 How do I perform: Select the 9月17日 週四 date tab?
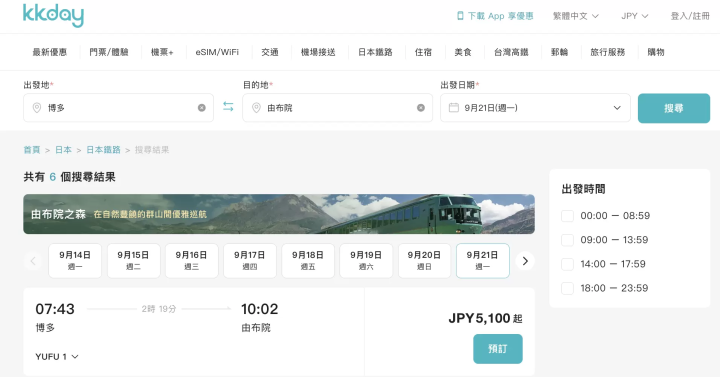250,261
